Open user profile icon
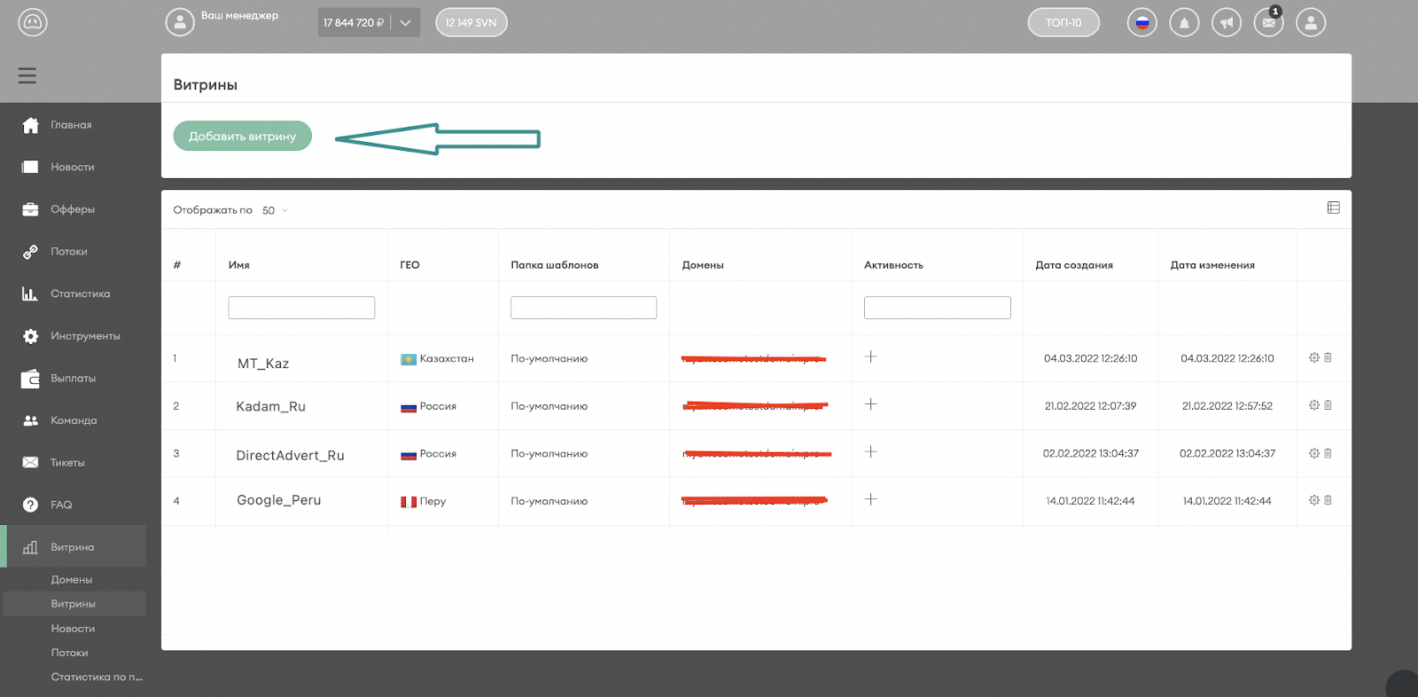This screenshot has height=697, width=1418. click(1311, 22)
